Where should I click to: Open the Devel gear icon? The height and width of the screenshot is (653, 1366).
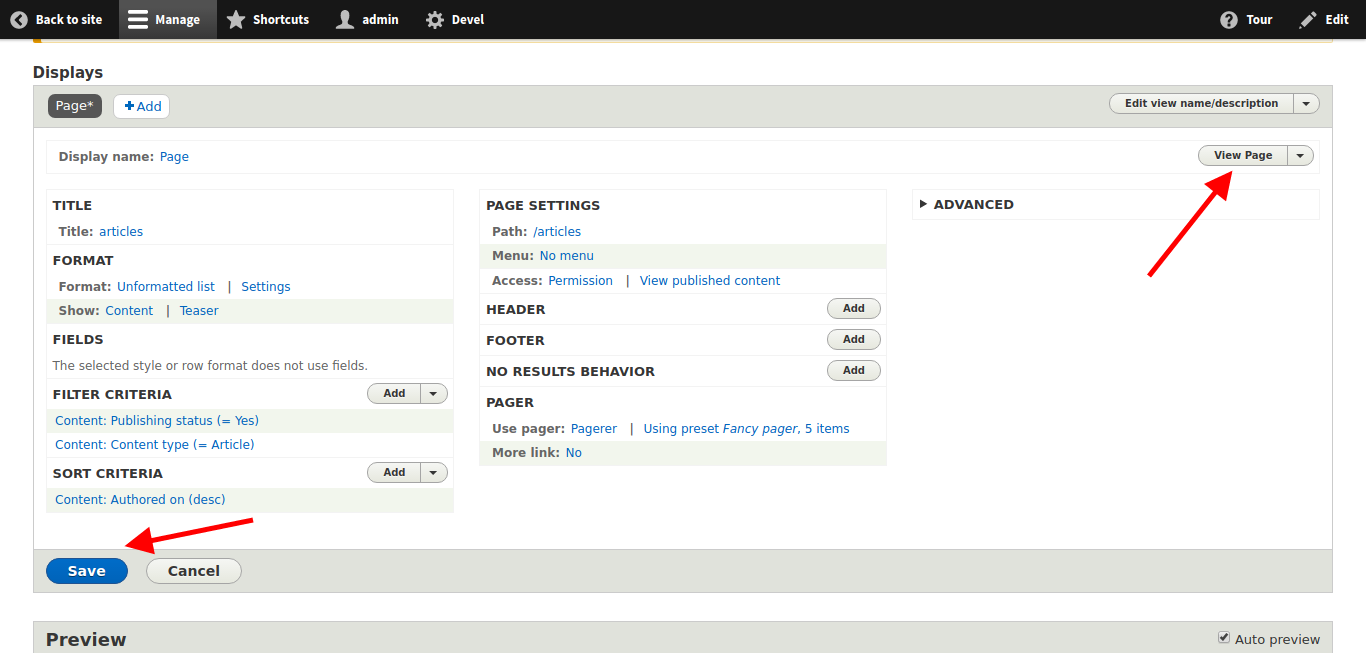click(429, 19)
